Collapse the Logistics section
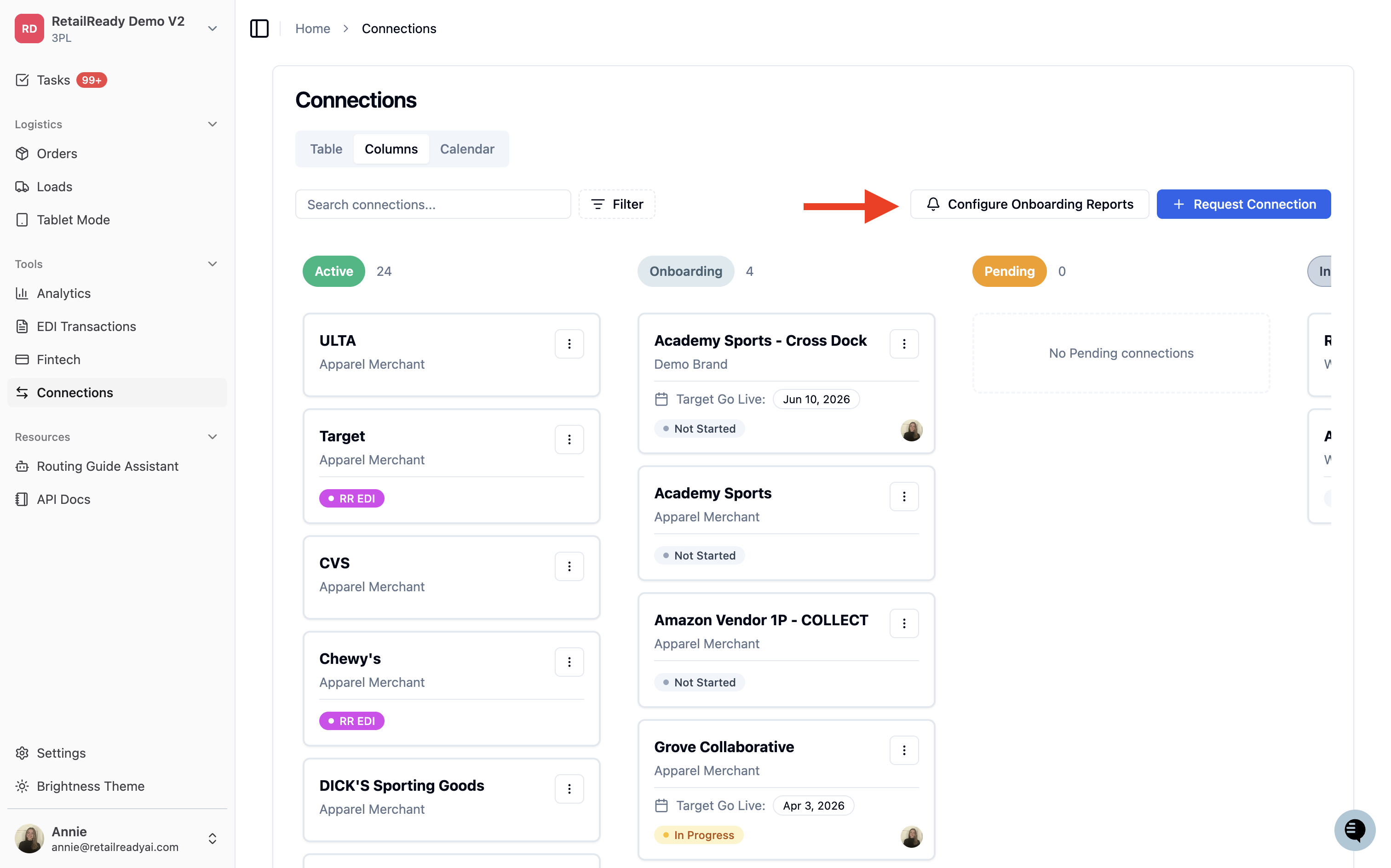 point(213,124)
